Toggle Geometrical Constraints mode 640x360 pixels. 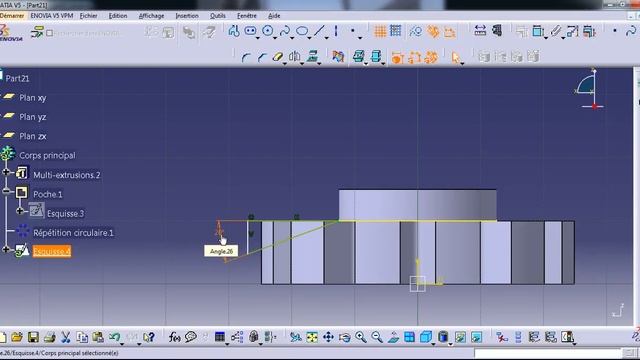click(433, 31)
